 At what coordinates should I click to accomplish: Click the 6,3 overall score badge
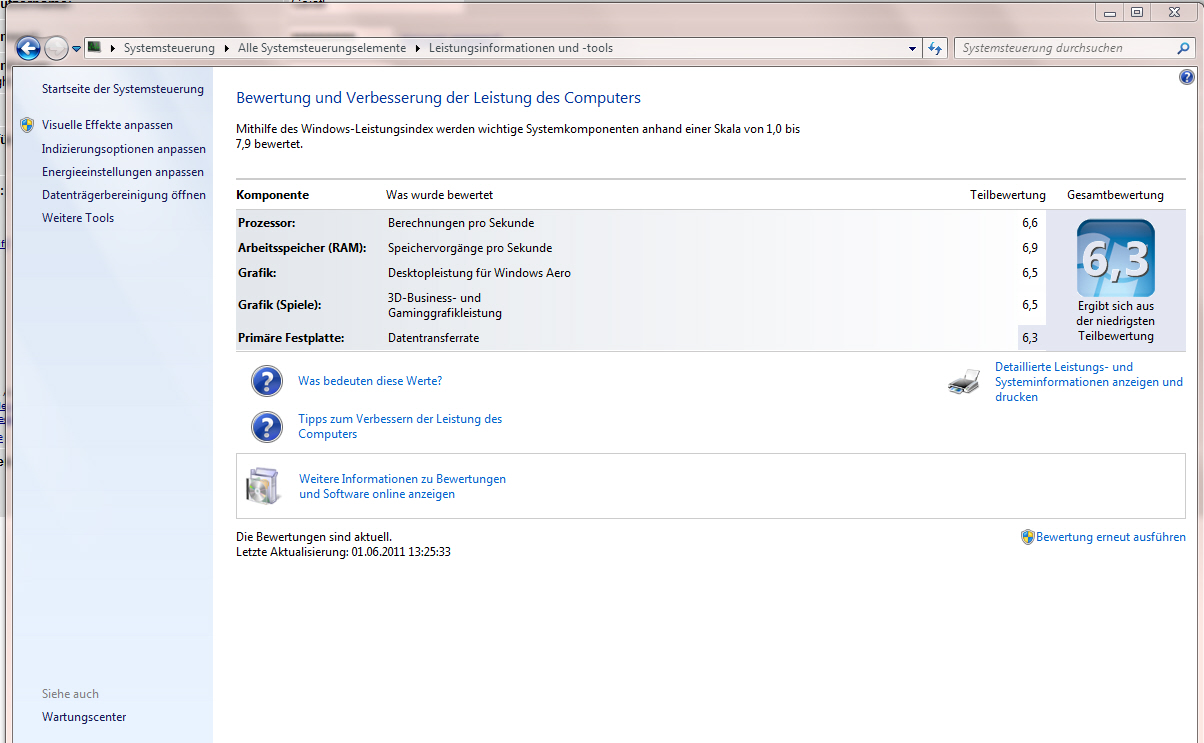point(1115,258)
